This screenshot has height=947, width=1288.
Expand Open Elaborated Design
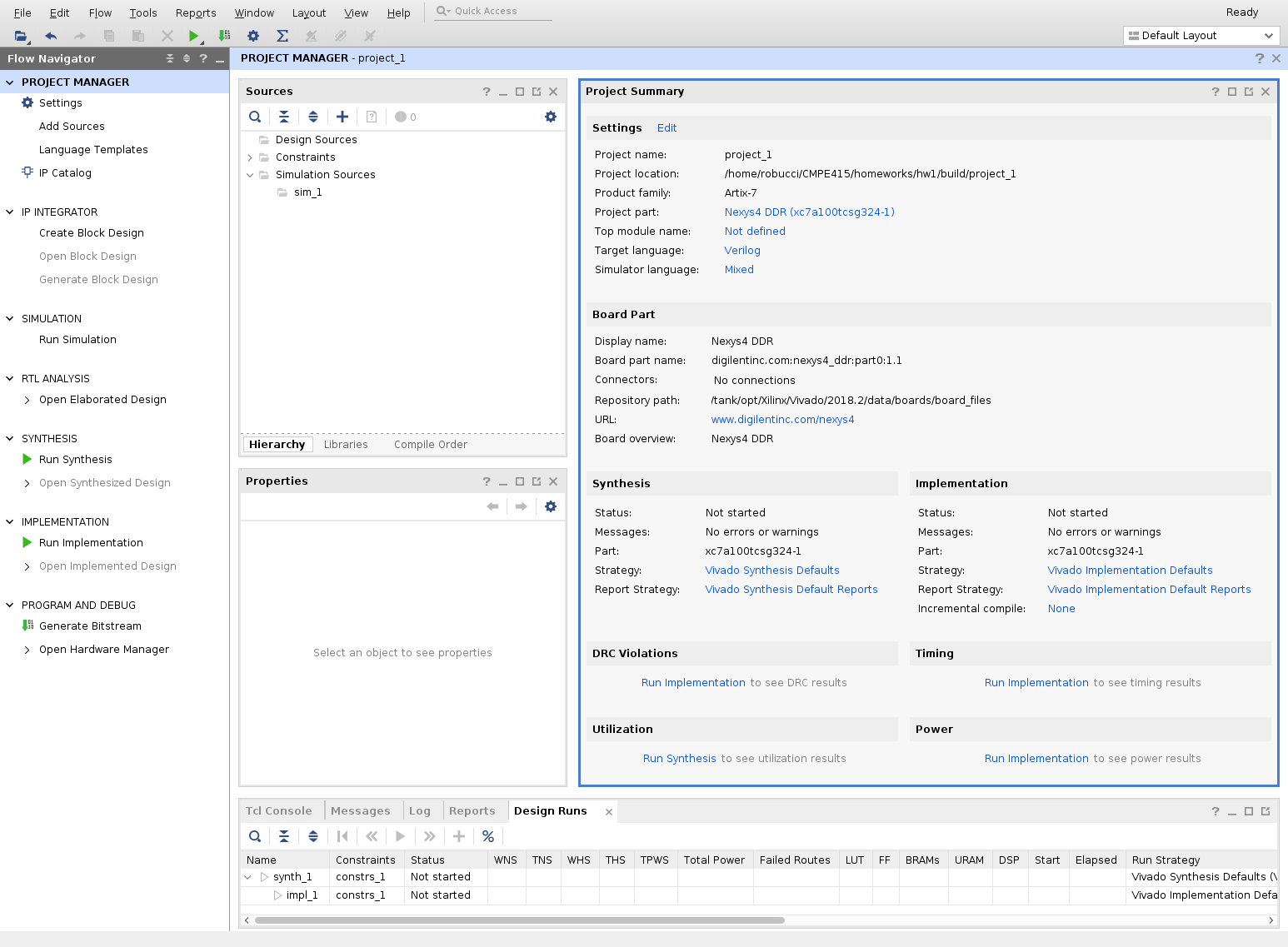(x=27, y=400)
